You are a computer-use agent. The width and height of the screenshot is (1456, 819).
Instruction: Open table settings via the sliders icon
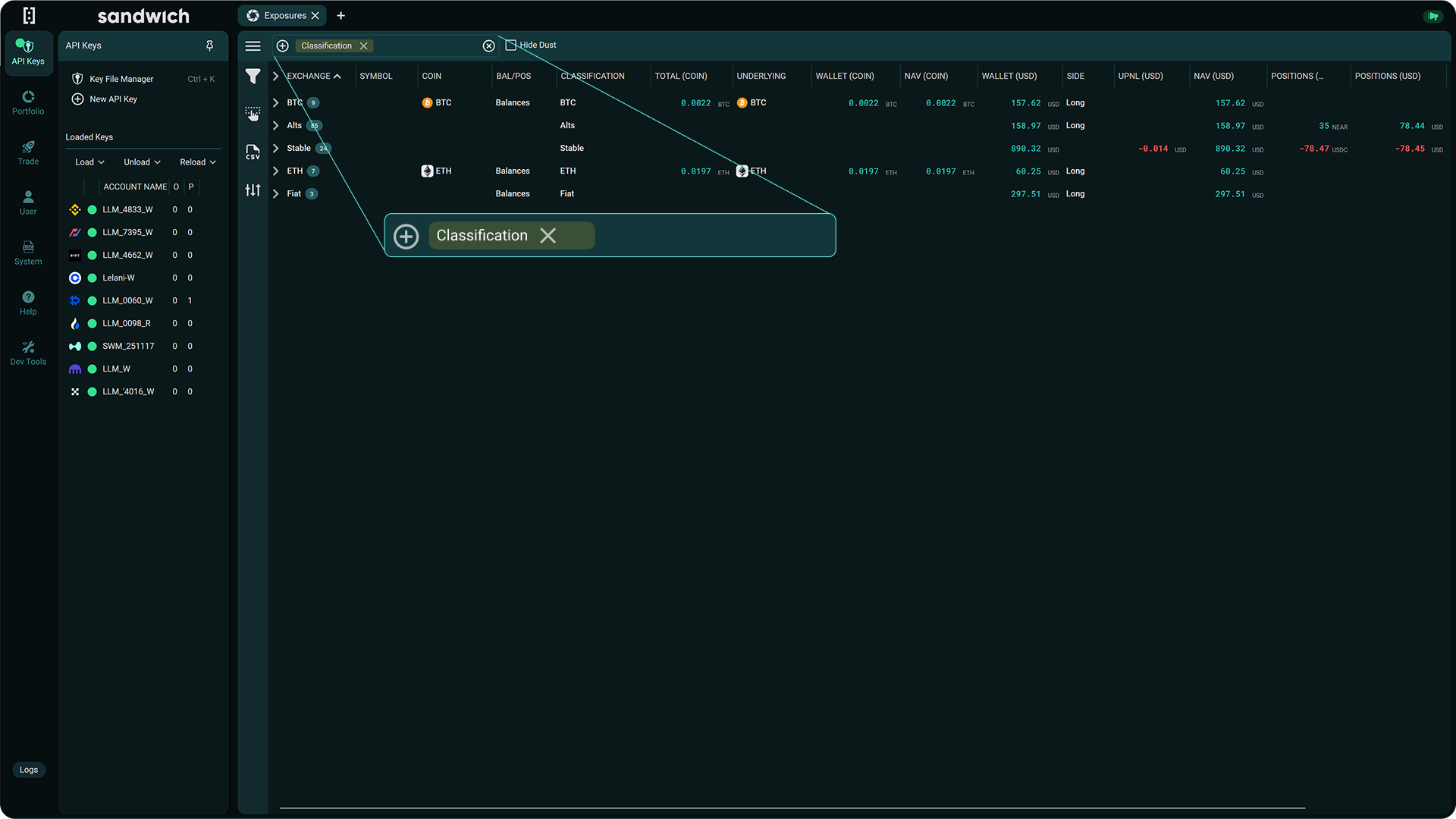tap(253, 190)
